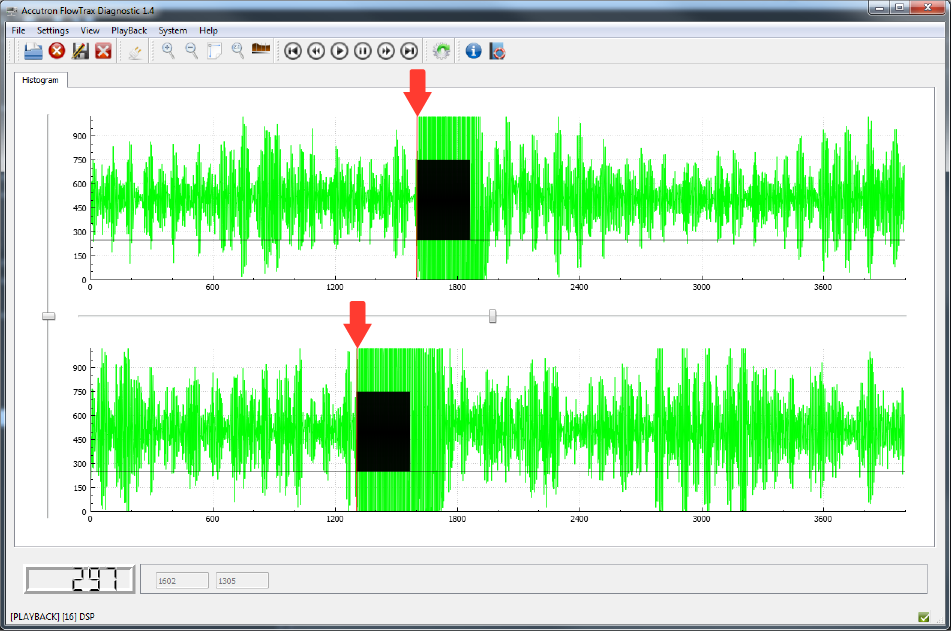Click the blue open file toolbar icon

[32, 51]
